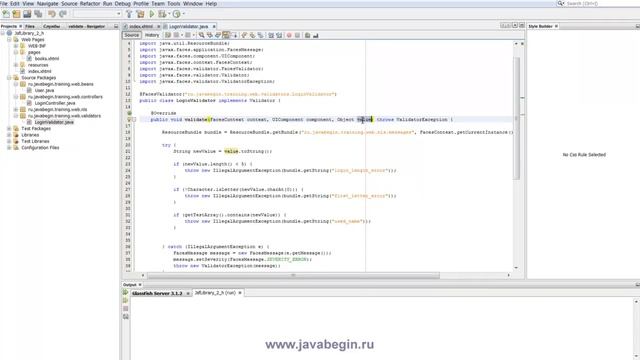Click the Debug Project toolbar icon

[162, 14]
